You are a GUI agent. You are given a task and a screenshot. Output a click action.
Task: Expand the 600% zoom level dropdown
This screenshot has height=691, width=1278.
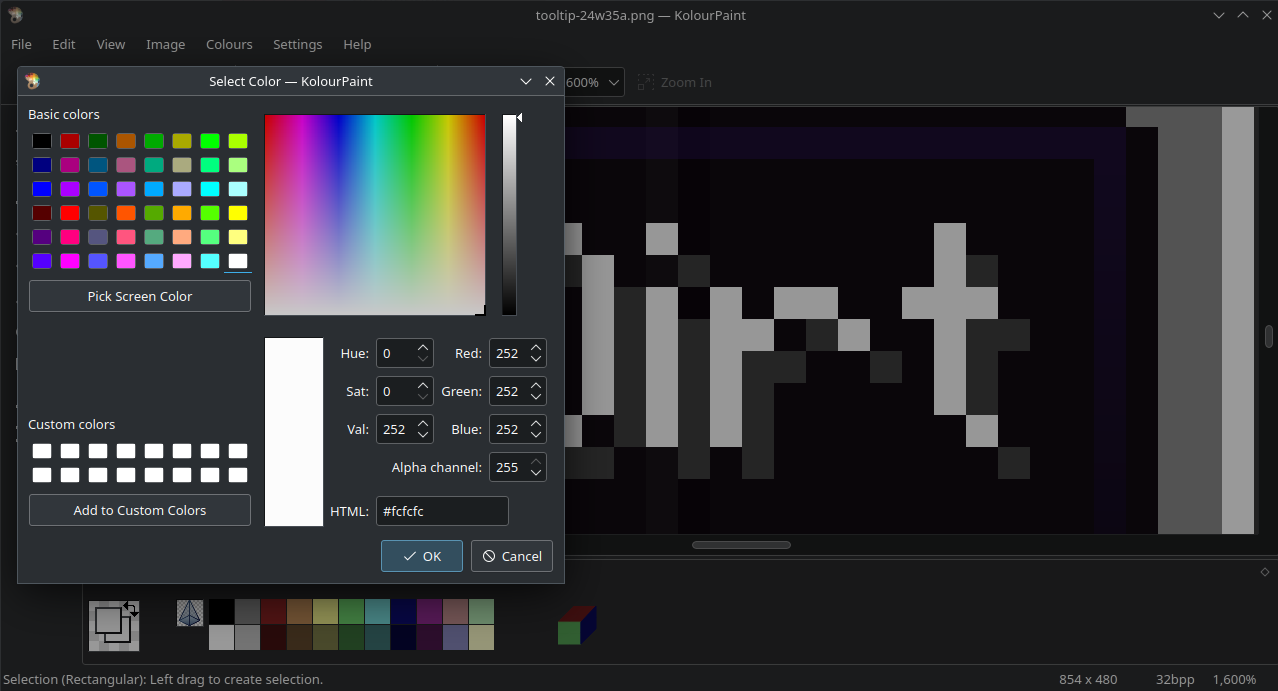click(613, 82)
